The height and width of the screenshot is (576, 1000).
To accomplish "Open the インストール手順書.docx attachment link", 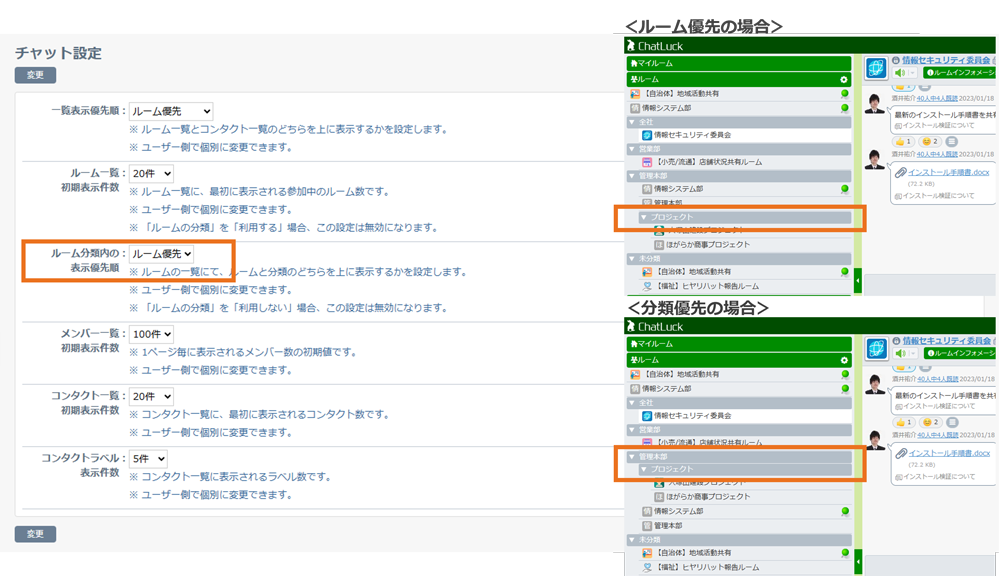I will coord(947,173).
